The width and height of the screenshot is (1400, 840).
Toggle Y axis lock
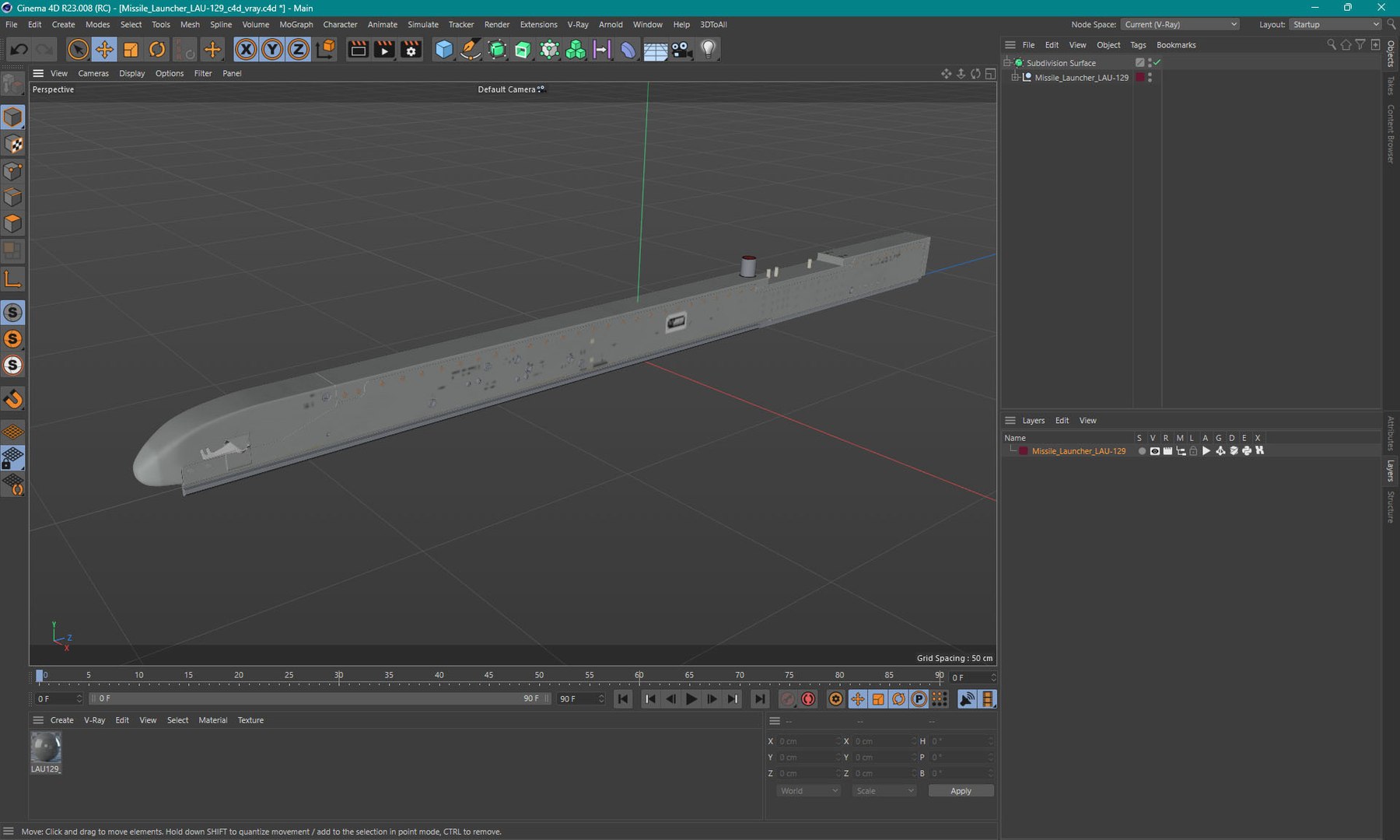click(272, 49)
